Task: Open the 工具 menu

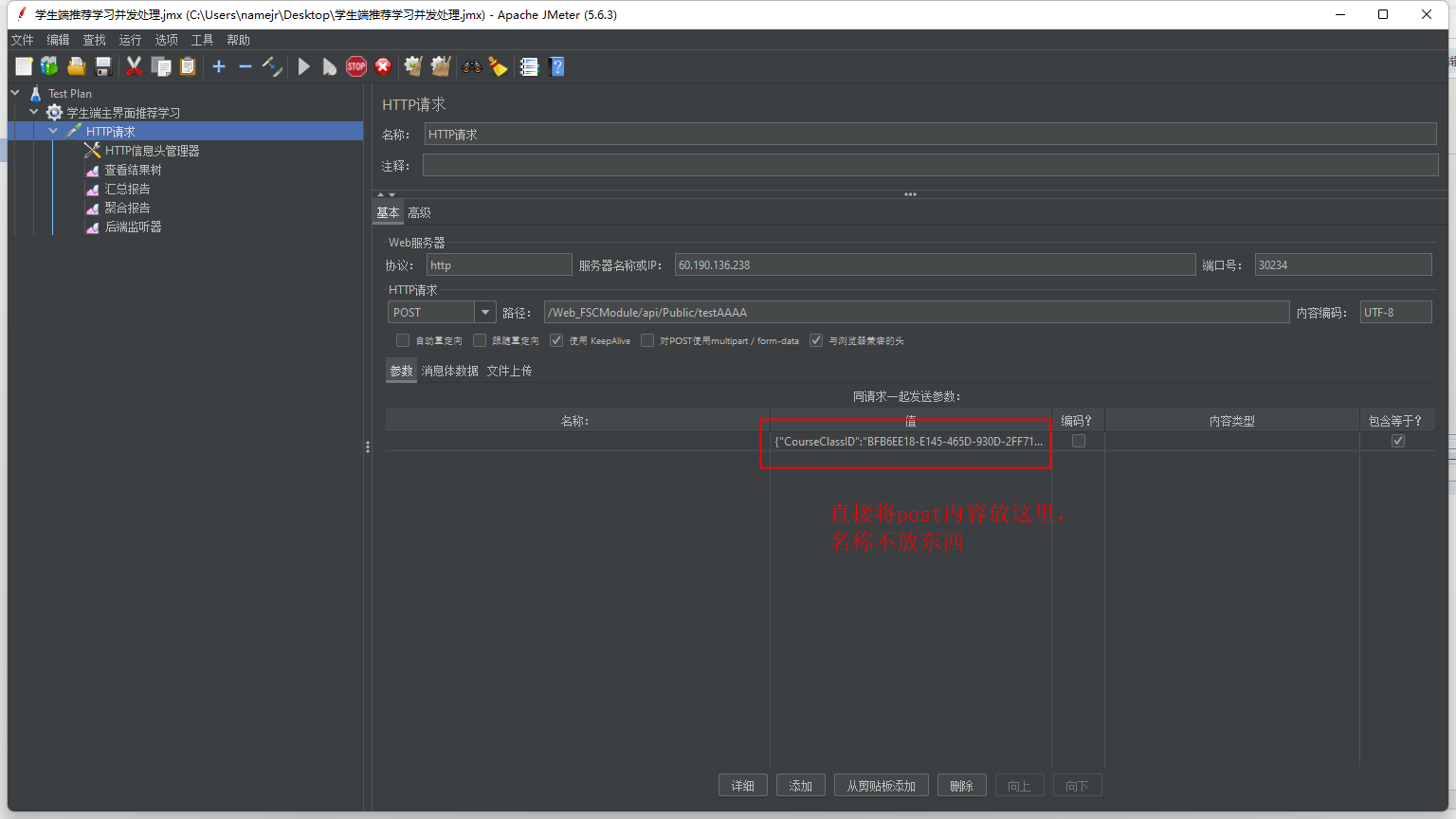Action: pyautogui.click(x=202, y=40)
